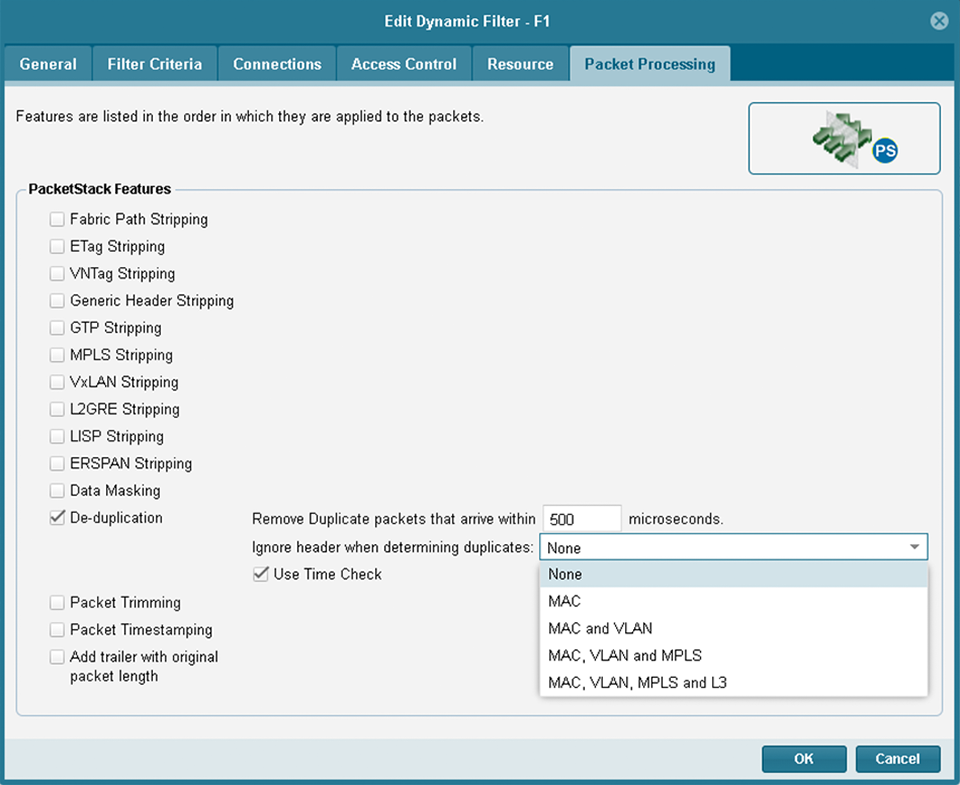The image size is (960, 785).
Task: Toggle the De-duplication checkbox
Action: (x=57, y=518)
